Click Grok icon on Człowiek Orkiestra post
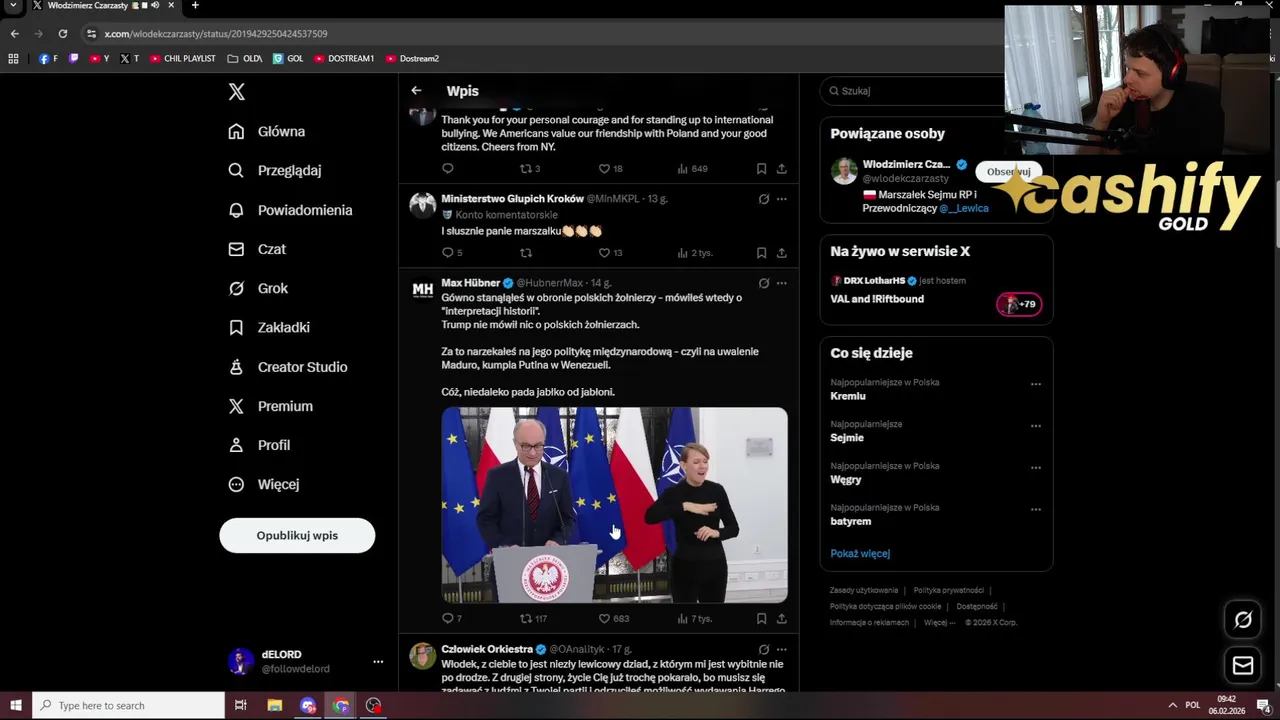The height and width of the screenshot is (720, 1280). 764,649
